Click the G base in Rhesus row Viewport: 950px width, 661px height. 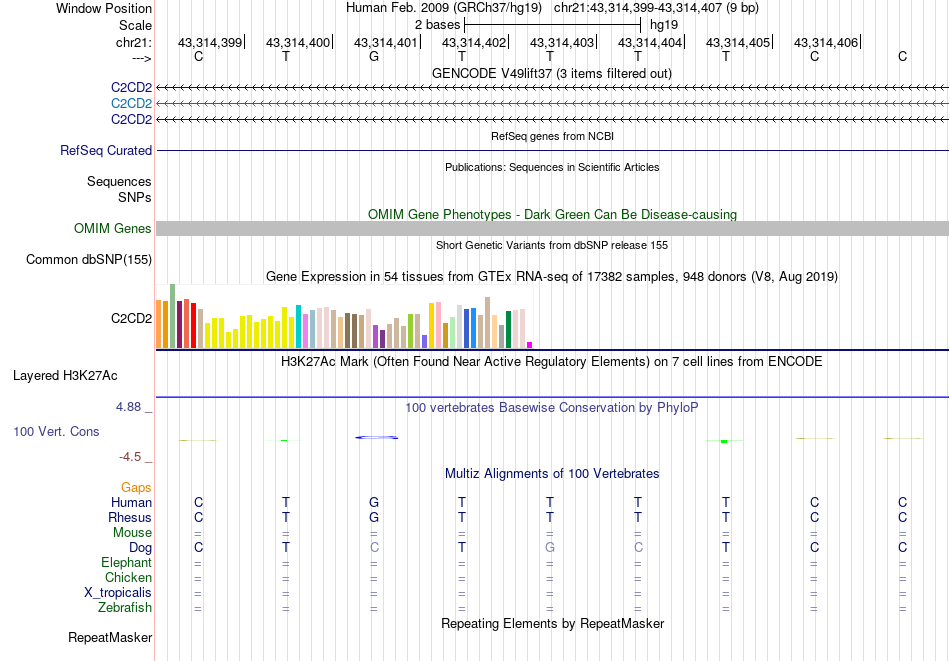(374, 517)
